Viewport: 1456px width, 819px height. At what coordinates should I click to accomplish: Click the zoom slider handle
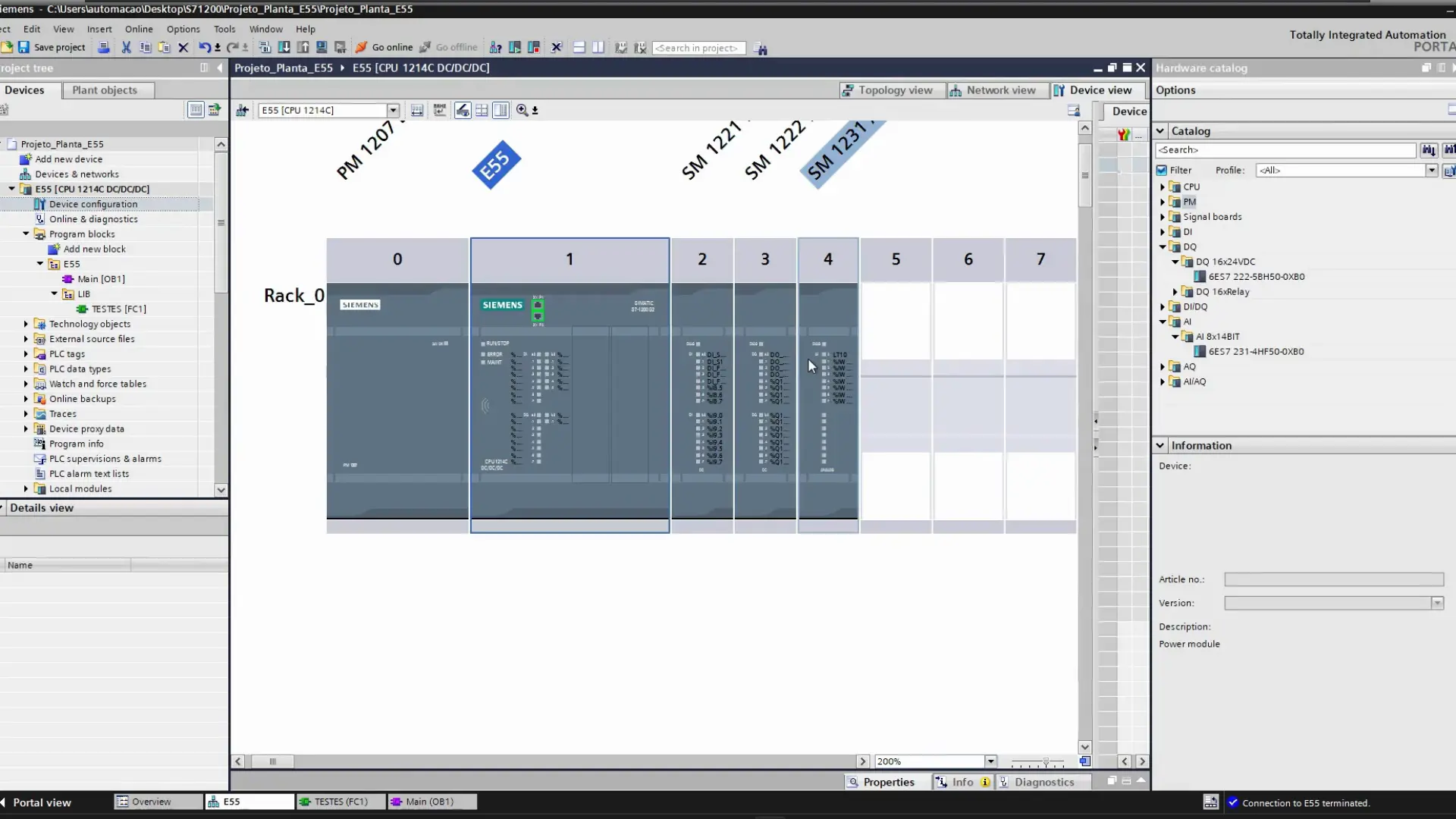point(1046,761)
